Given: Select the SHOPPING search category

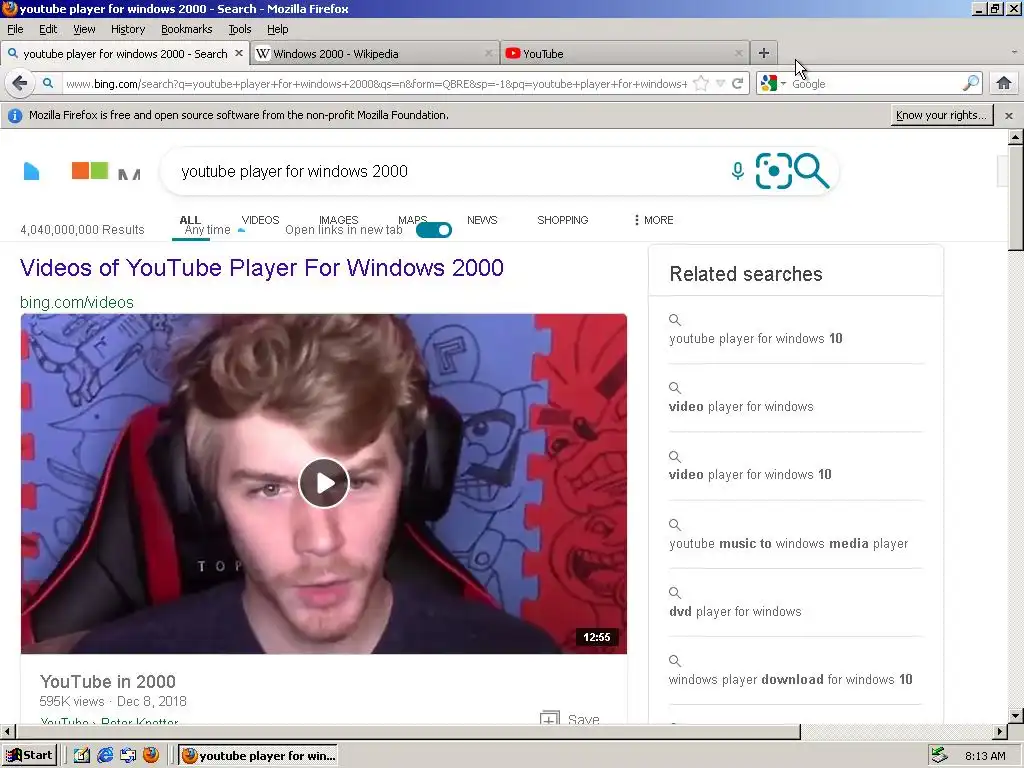Looking at the screenshot, I should [x=562, y=220].
